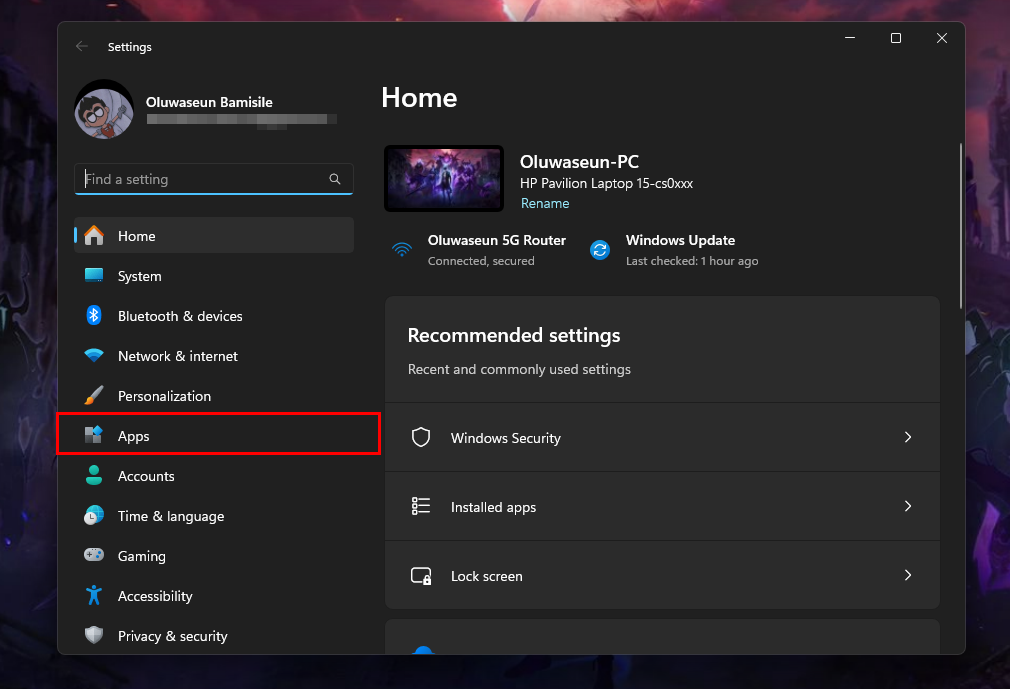Screen dimensions: 1010x689
Task: Expand the Lock screen row chevron
Action: coord(908,575)
